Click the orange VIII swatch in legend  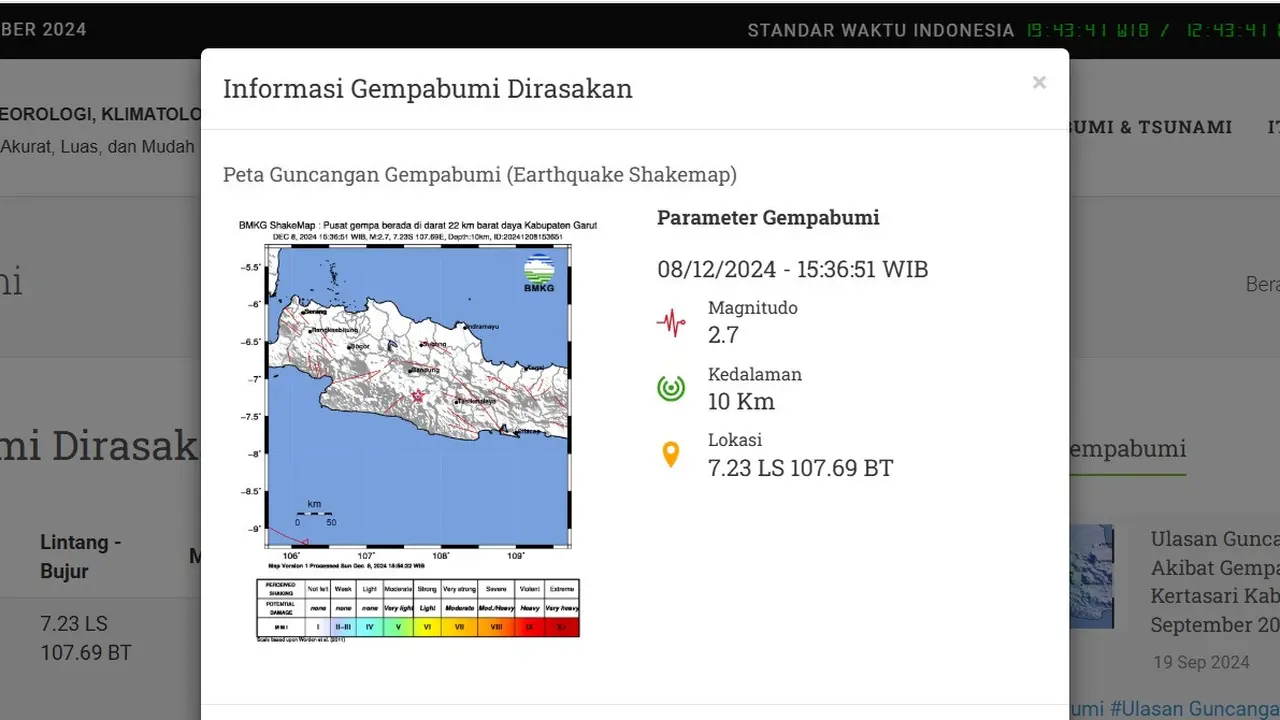496,628
